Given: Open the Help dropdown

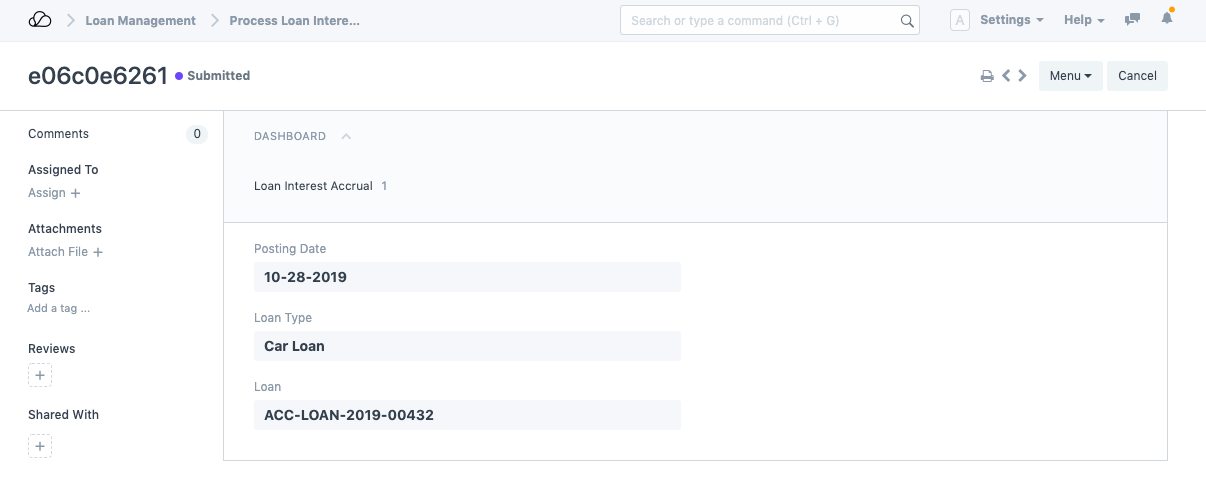Looking at the screenshot, I should (1084, 20).
